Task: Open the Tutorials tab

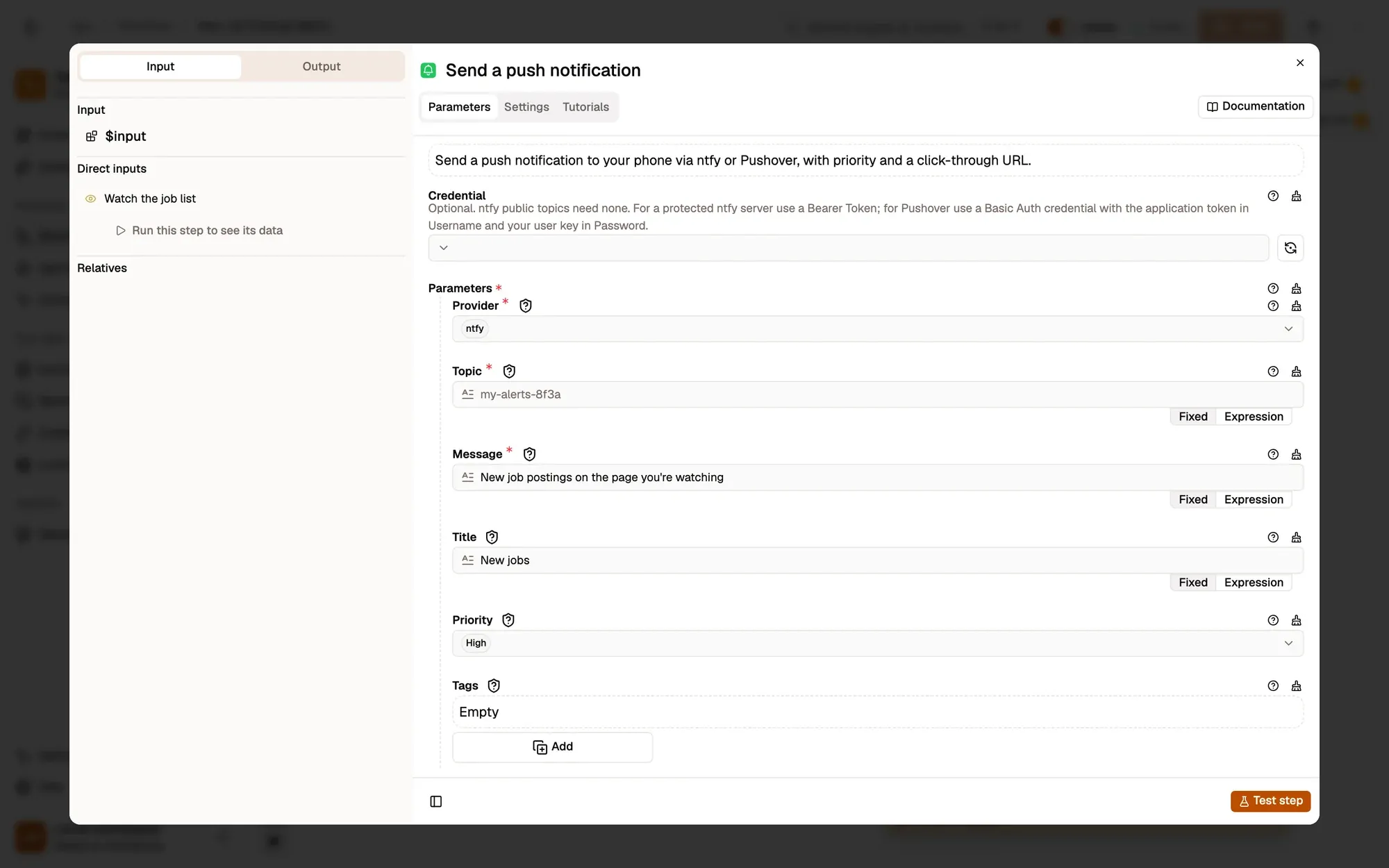Action: coord(585,107)
